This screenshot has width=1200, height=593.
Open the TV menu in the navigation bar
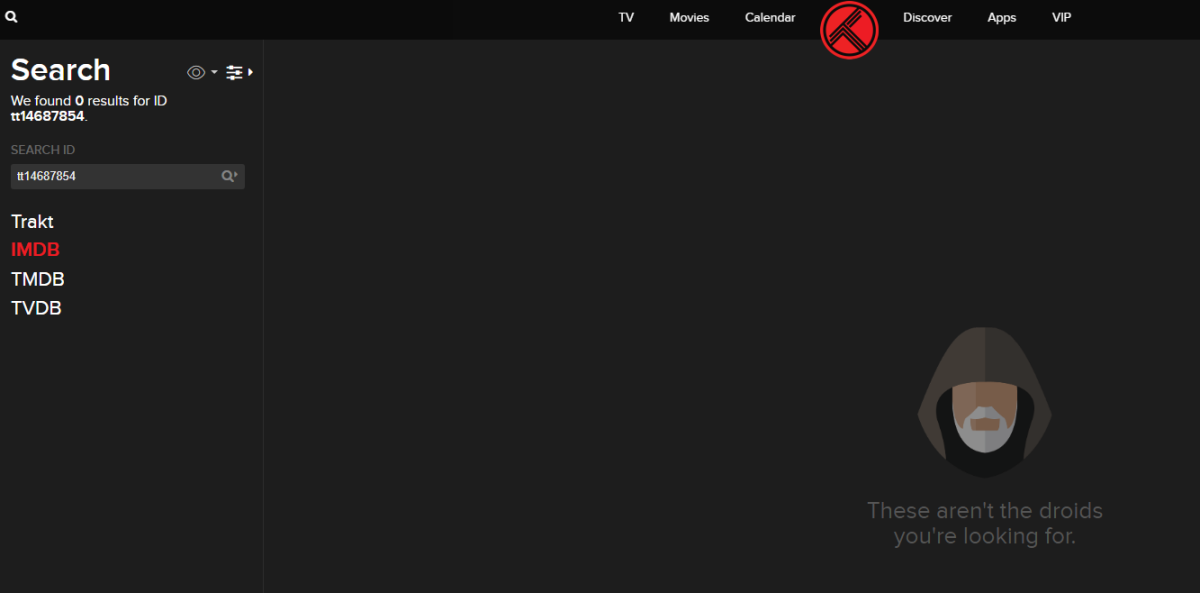[626, 17]
